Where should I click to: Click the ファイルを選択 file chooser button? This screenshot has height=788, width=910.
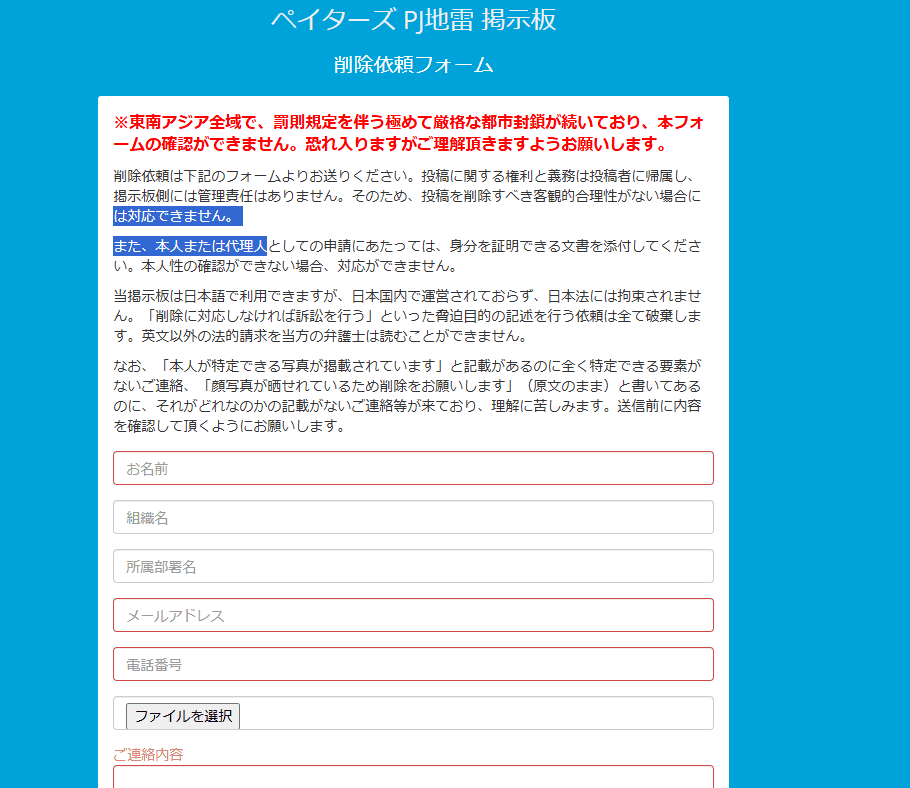tap(183, 715)
